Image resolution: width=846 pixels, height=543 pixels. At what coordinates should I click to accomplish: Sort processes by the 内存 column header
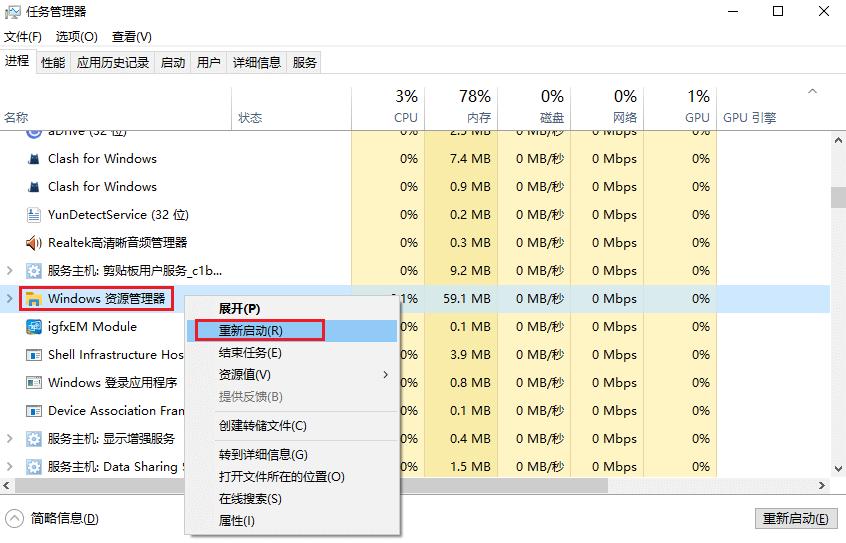click(474, 107)
